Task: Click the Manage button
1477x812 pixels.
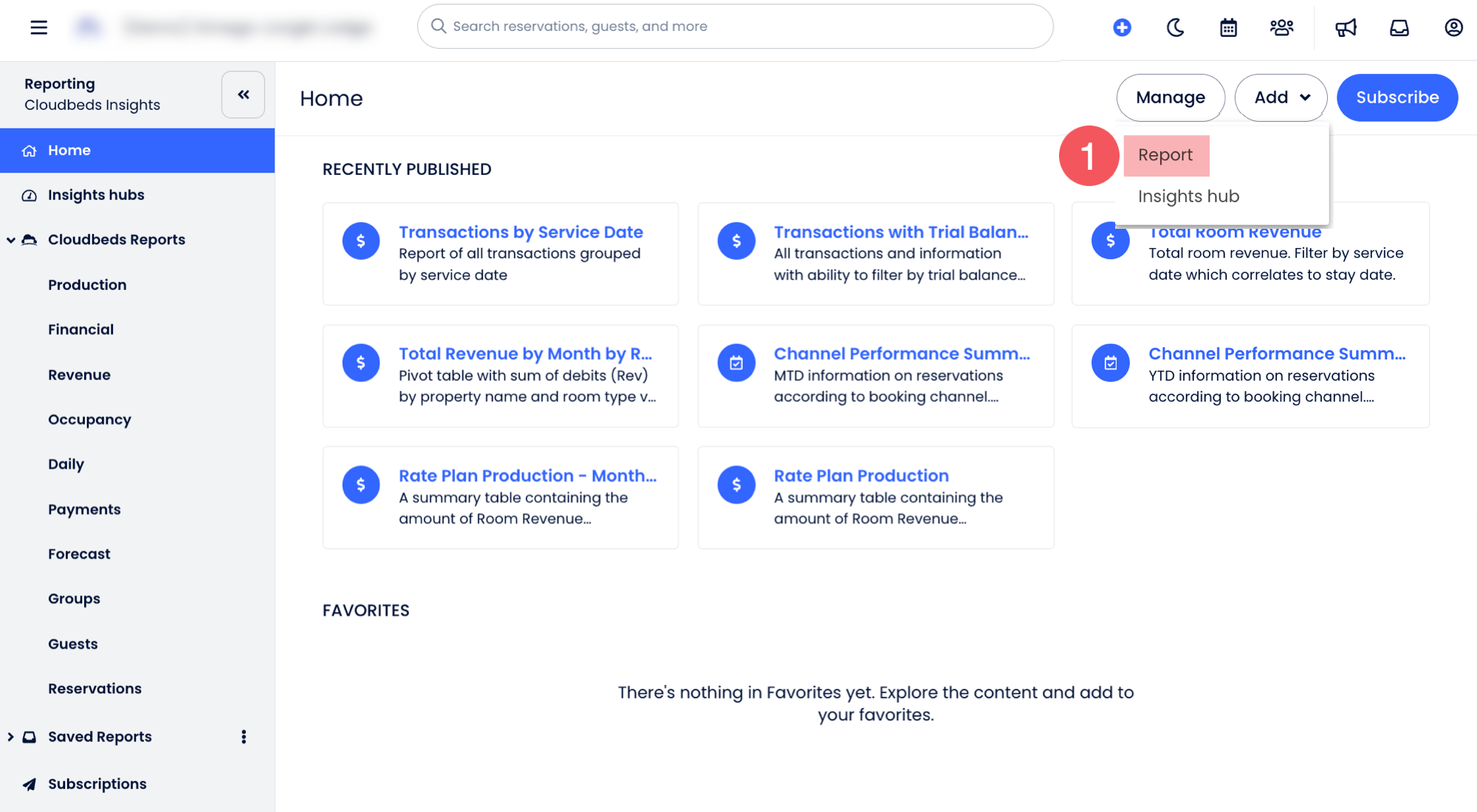Action: (1170, 97)
